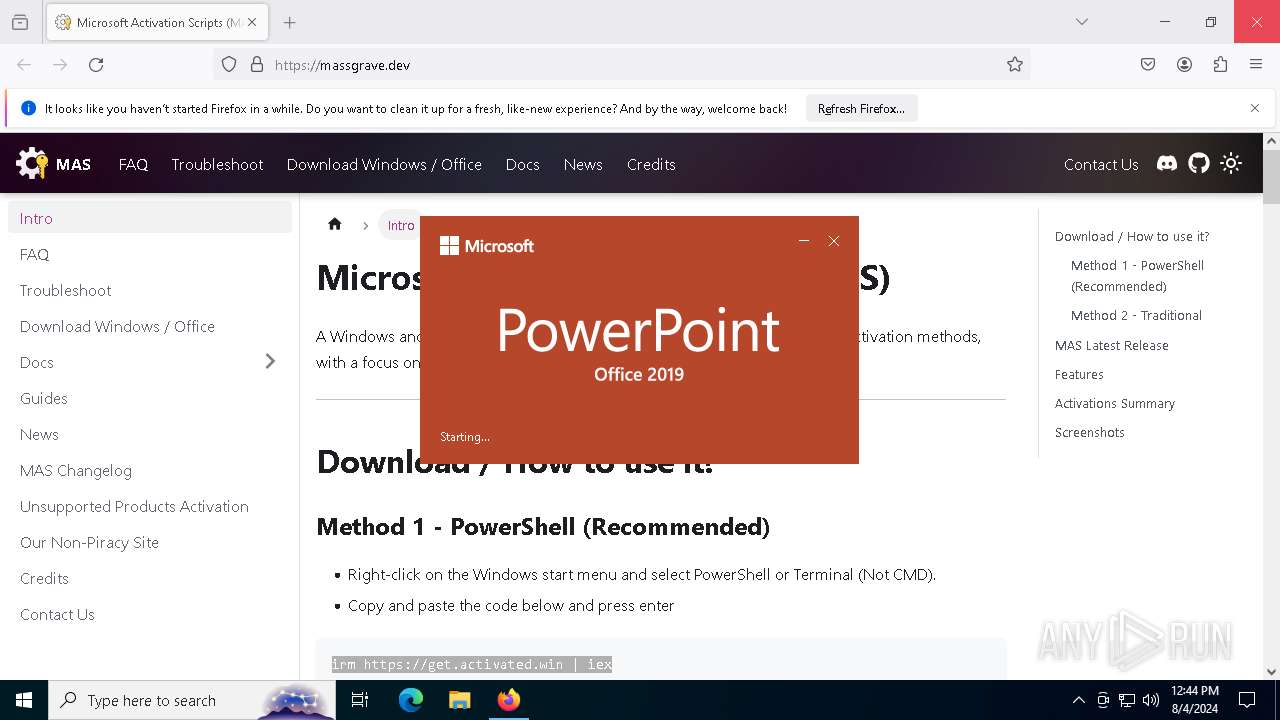Open a new tab with plus button
Screen dimensions: 1280x720
(289, 22)
